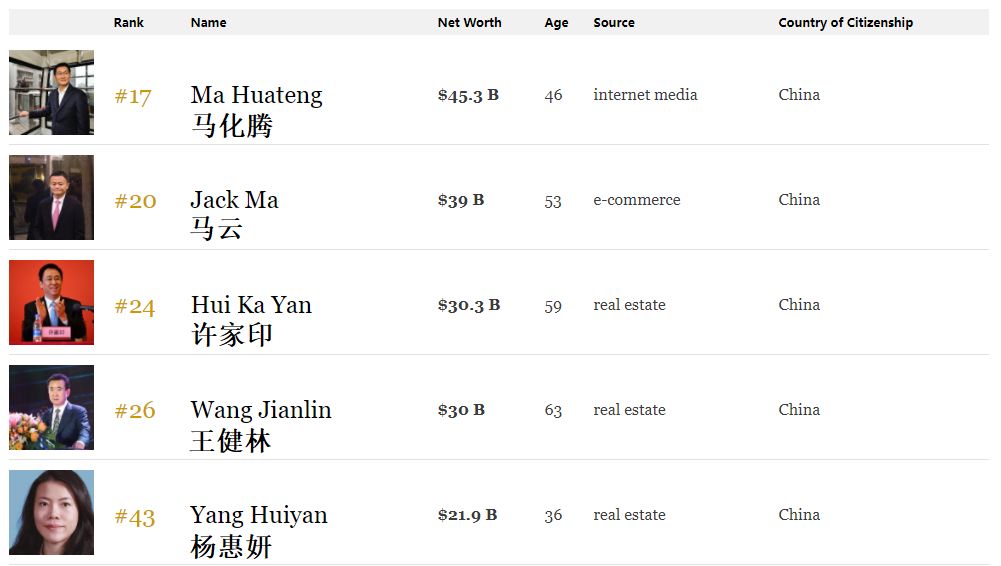Click the Source column header
The height and width of the screenshot is (566, 1001).
(x=613, y=22)
